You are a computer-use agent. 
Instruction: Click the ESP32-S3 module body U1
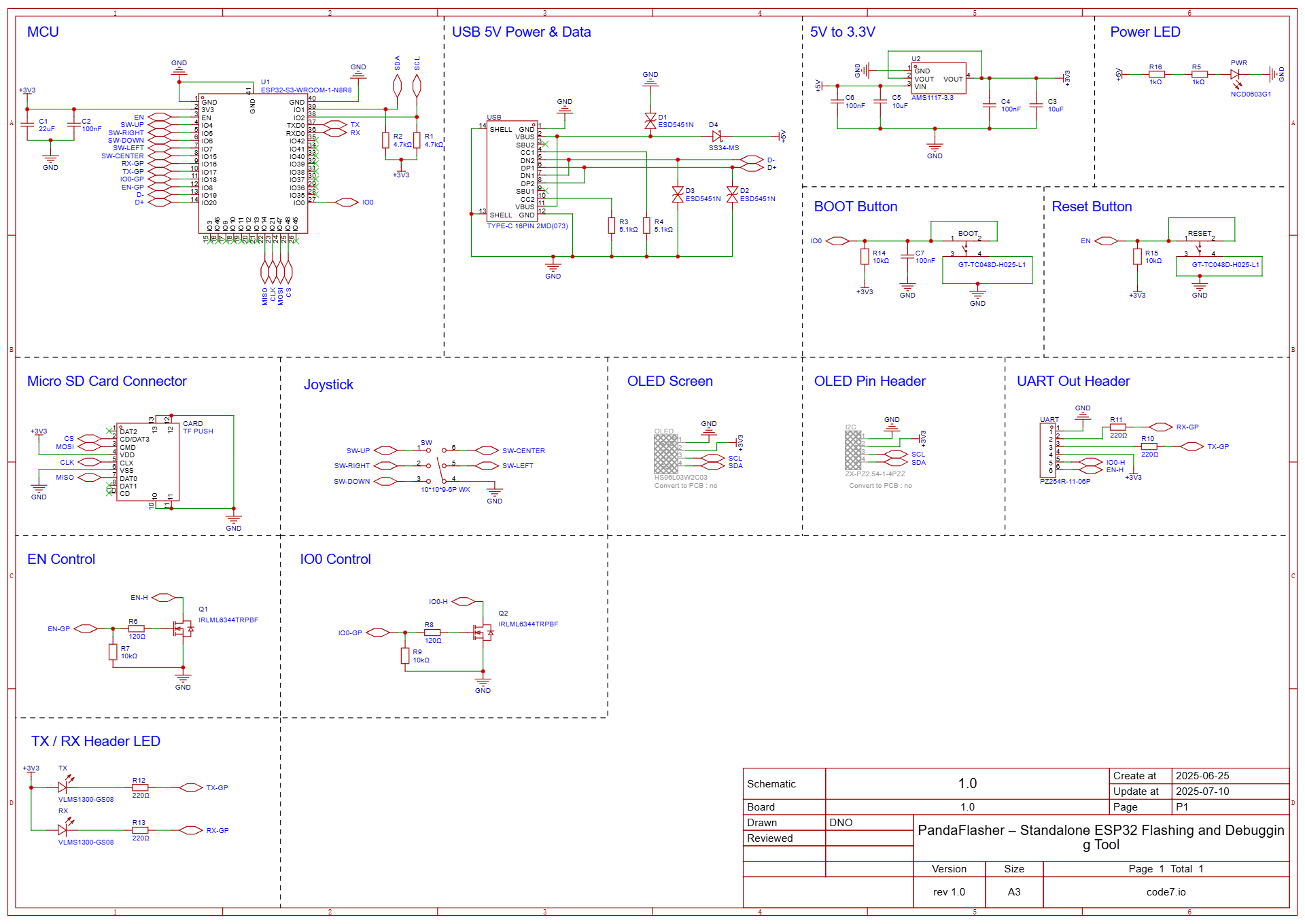(x=253, y=163)
